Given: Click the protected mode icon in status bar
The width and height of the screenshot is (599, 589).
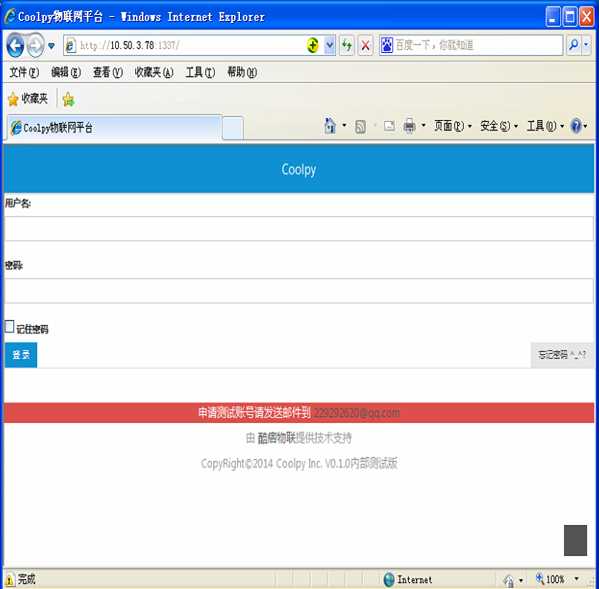Looking at the screenshot, I should coord(509,580).
